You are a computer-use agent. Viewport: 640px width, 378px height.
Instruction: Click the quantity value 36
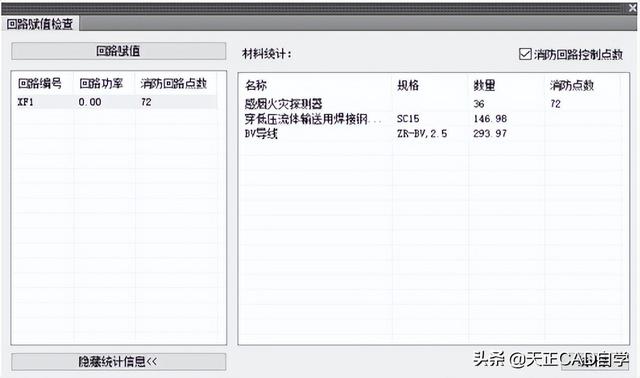(x=479, y=104)
